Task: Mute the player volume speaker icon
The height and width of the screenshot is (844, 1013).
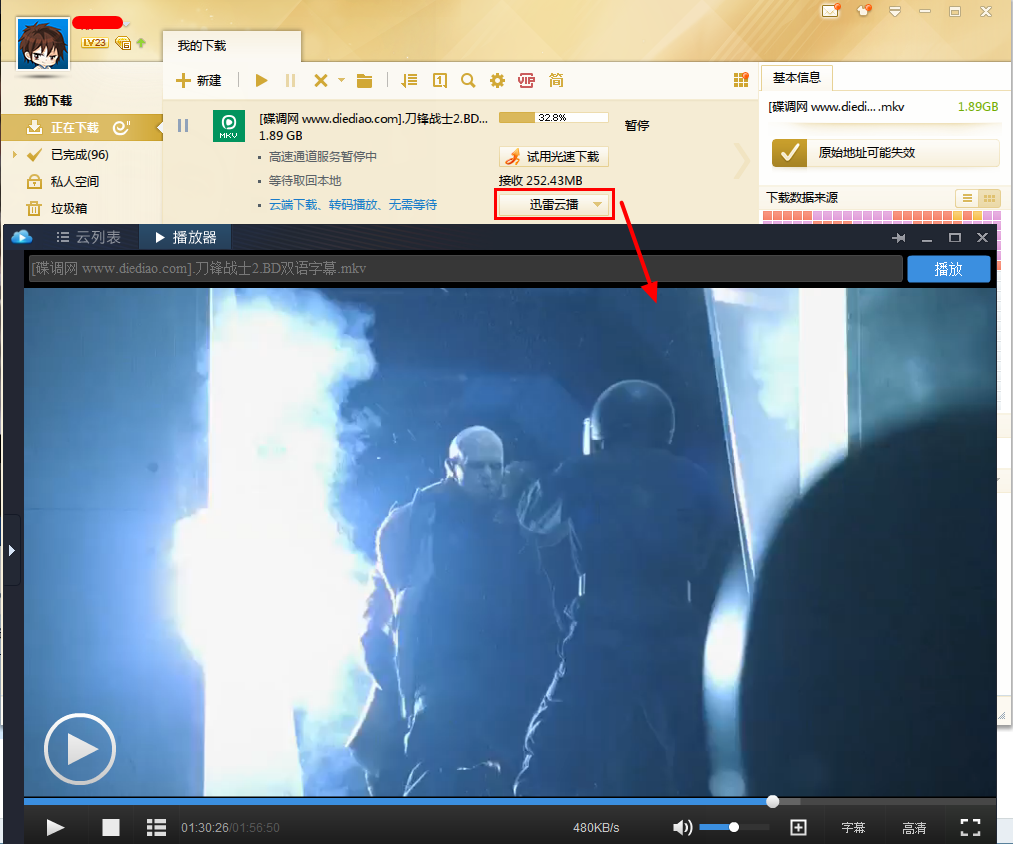Action: pos(682,827)
